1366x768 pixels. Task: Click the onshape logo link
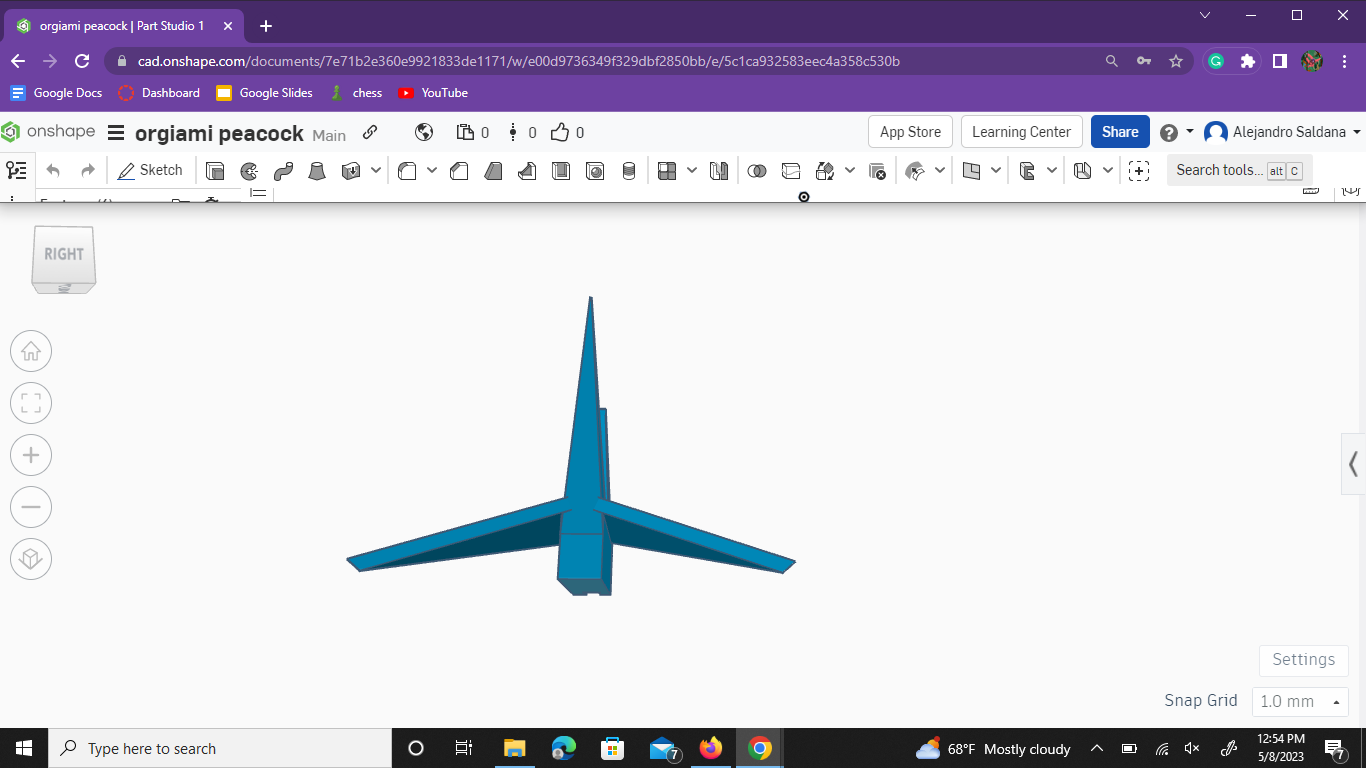48,132
